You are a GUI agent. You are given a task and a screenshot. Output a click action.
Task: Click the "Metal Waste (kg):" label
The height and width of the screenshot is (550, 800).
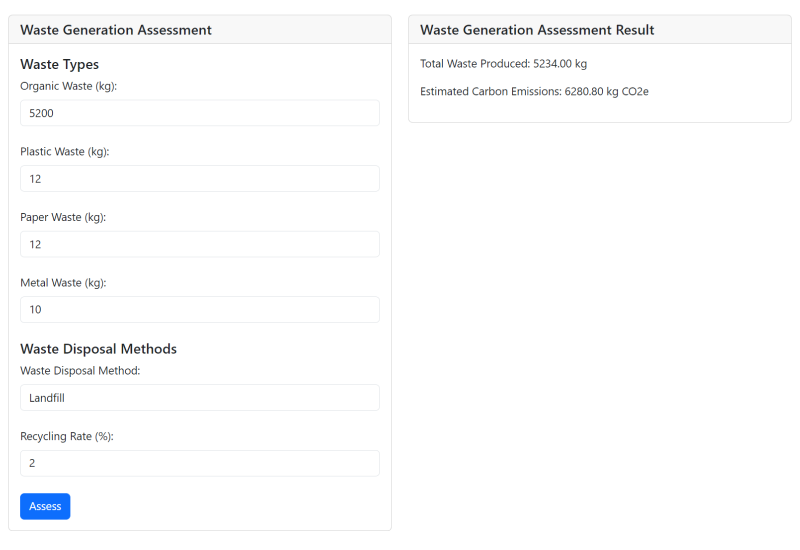click(x=63, y=283)
